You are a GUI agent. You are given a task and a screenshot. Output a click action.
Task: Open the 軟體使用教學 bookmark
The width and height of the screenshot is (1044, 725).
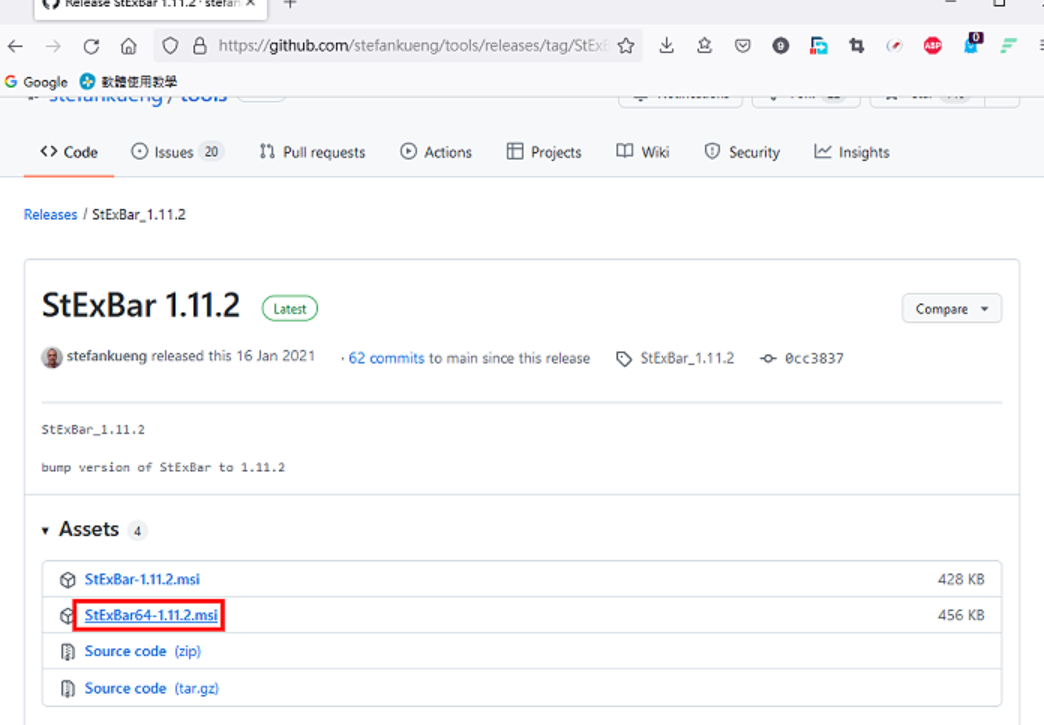tap(129, 82)
